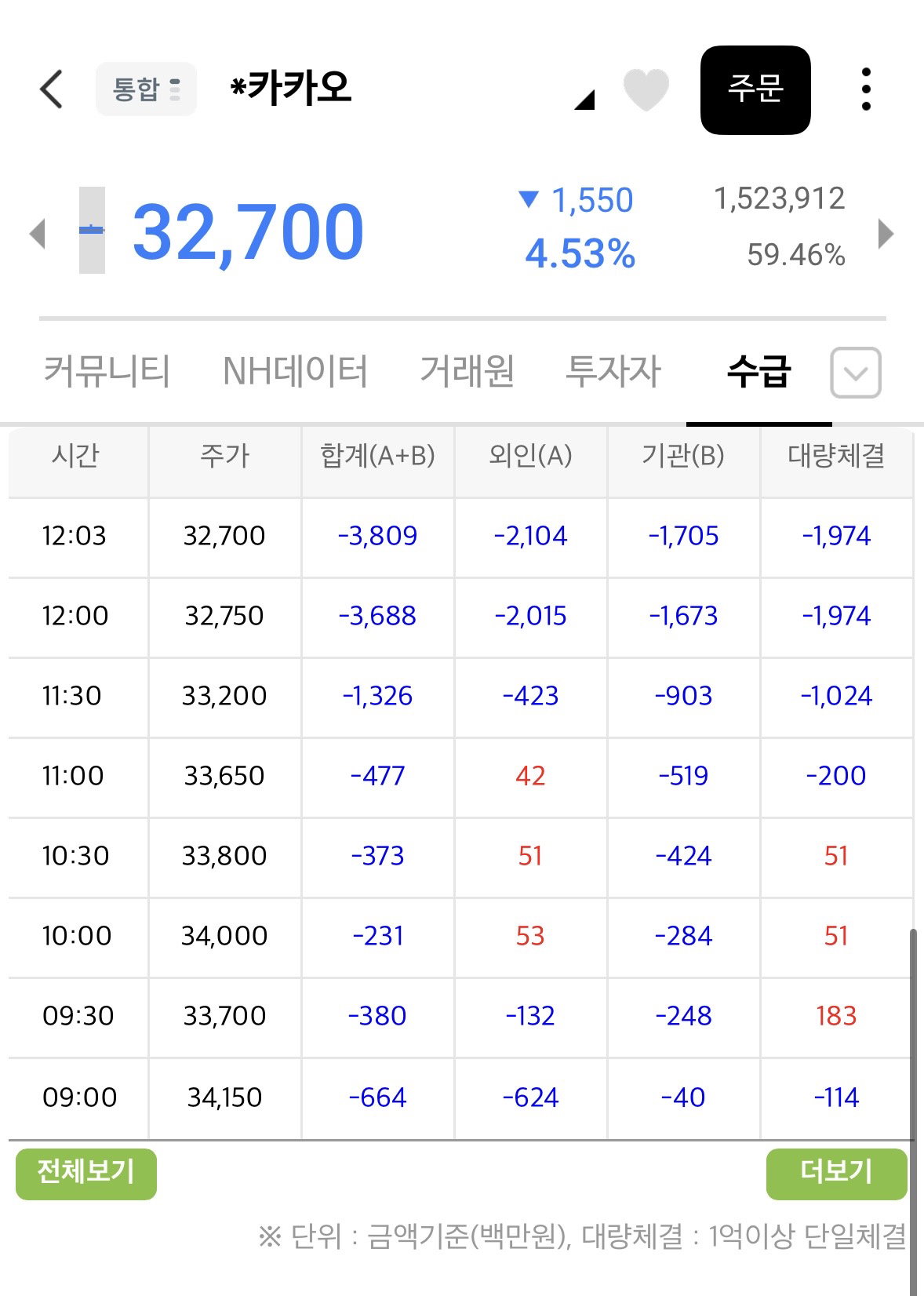Select the 투자자 tab

(614, 371)
